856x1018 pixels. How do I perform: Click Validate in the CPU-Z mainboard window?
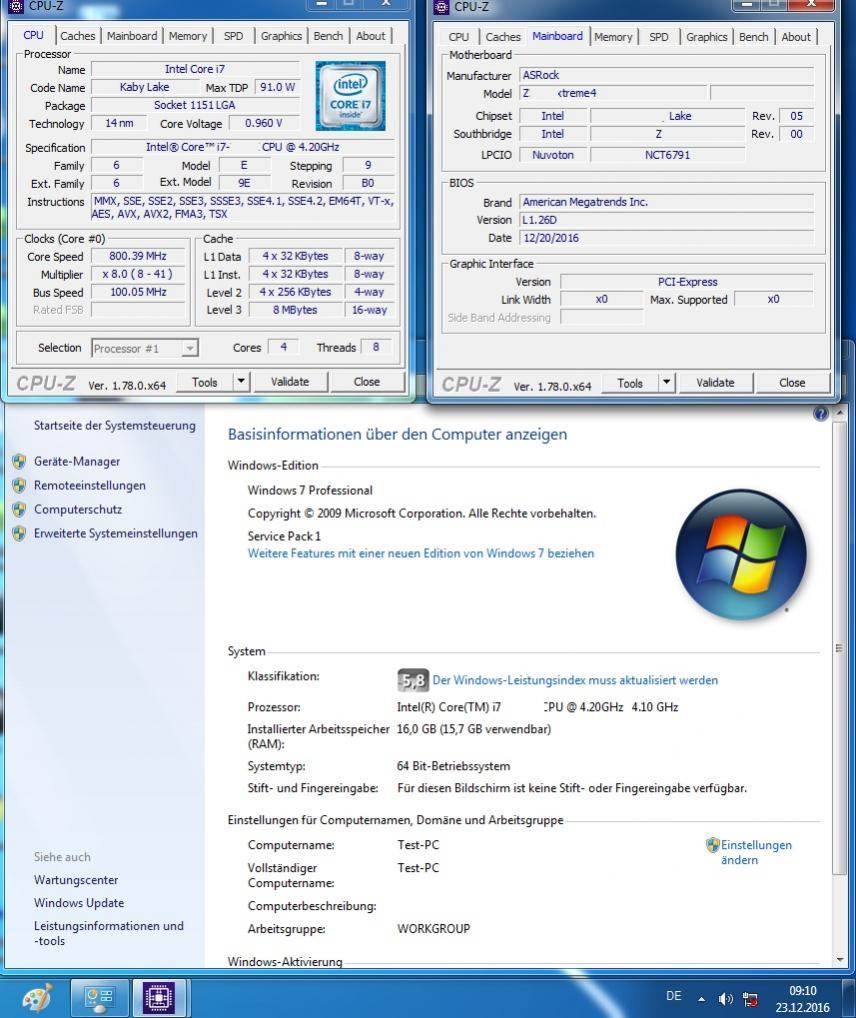coord(715,382)
